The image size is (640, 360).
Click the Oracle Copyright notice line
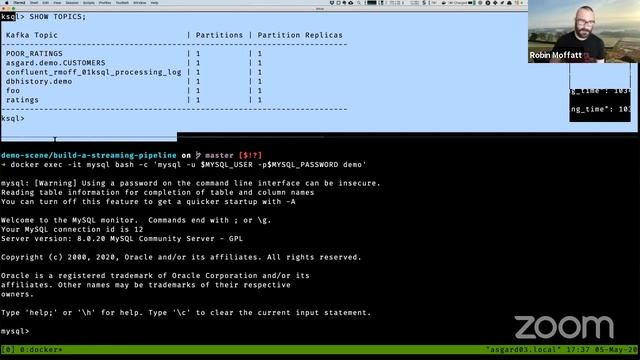181,258
